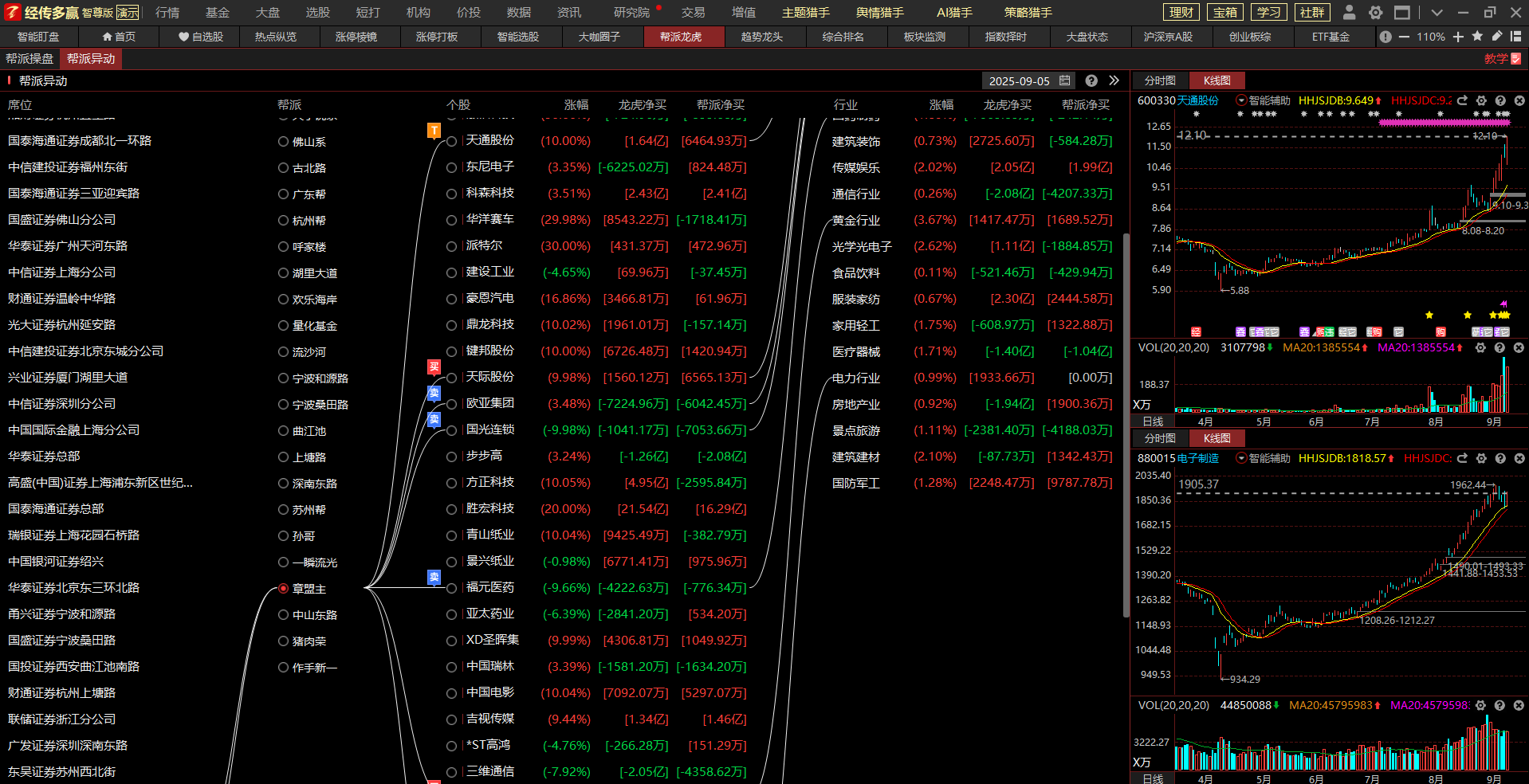The height and width of the screenshot is (784, 1529).
Task: Click help icon on 天通股份 chart header
Action: [1500, 100]
